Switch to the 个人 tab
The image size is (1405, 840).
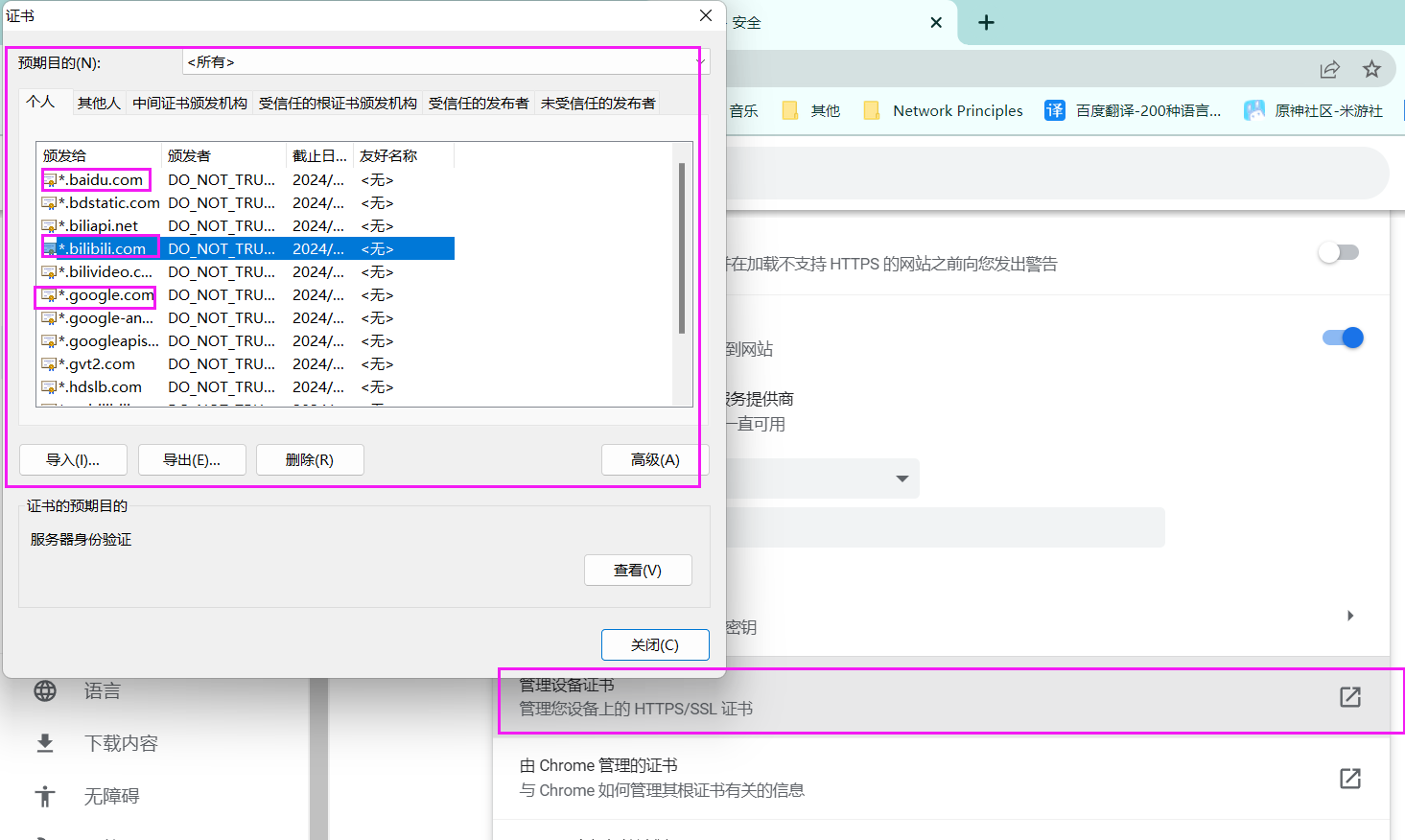pos(41,102)
